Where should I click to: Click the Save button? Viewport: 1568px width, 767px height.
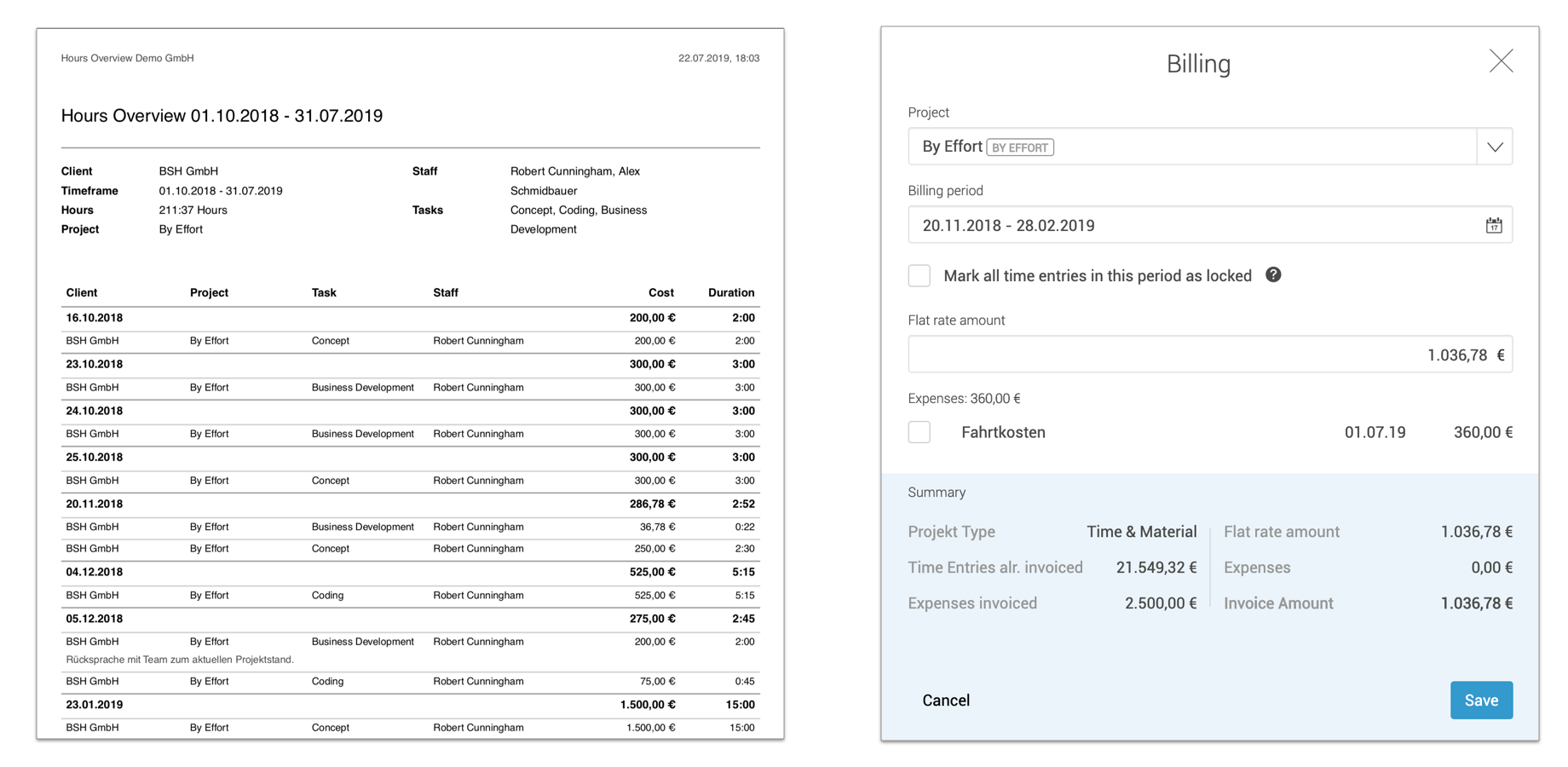pyautogui.click(x=1480, y=700)
